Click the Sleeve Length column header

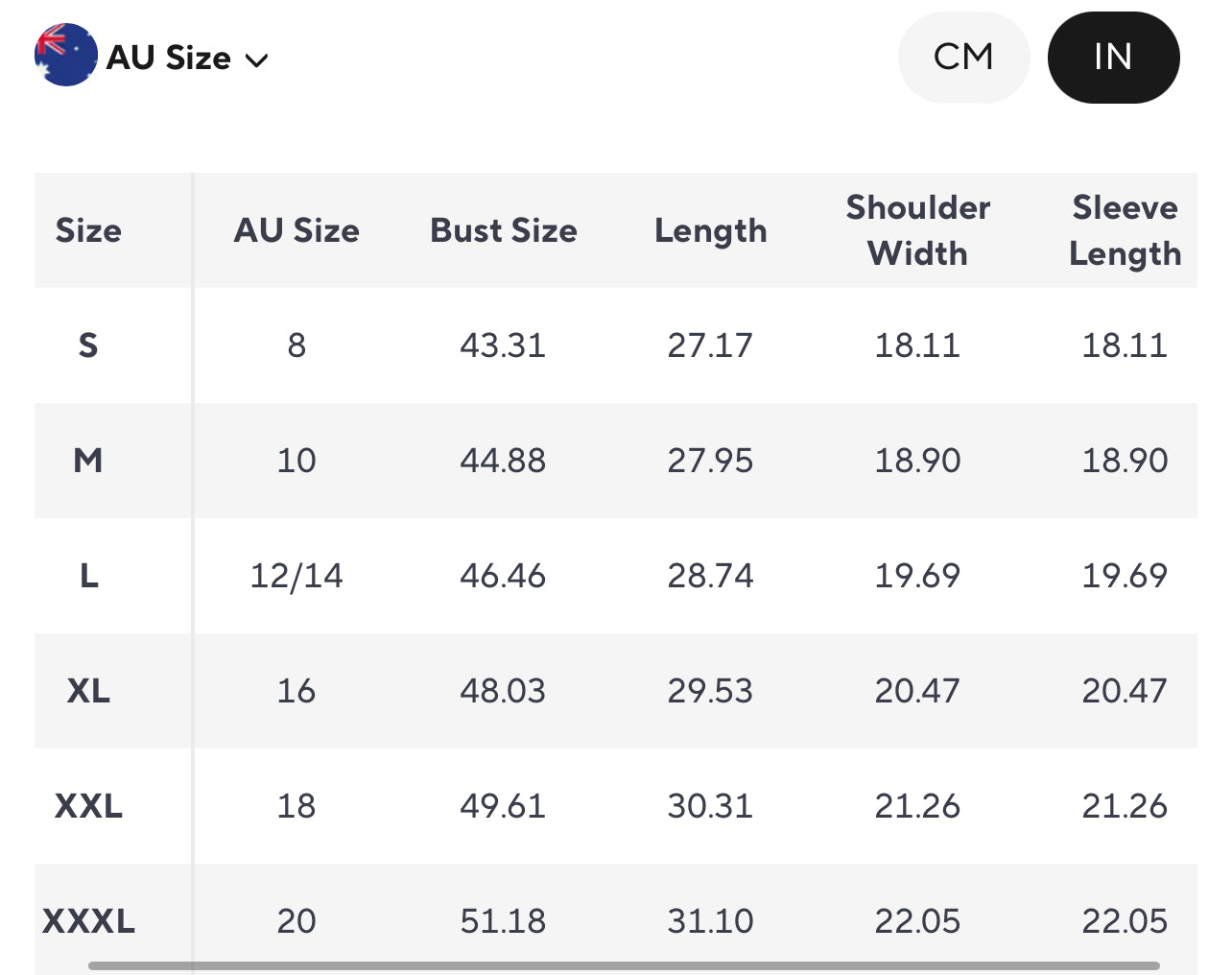coord(1125,230)
